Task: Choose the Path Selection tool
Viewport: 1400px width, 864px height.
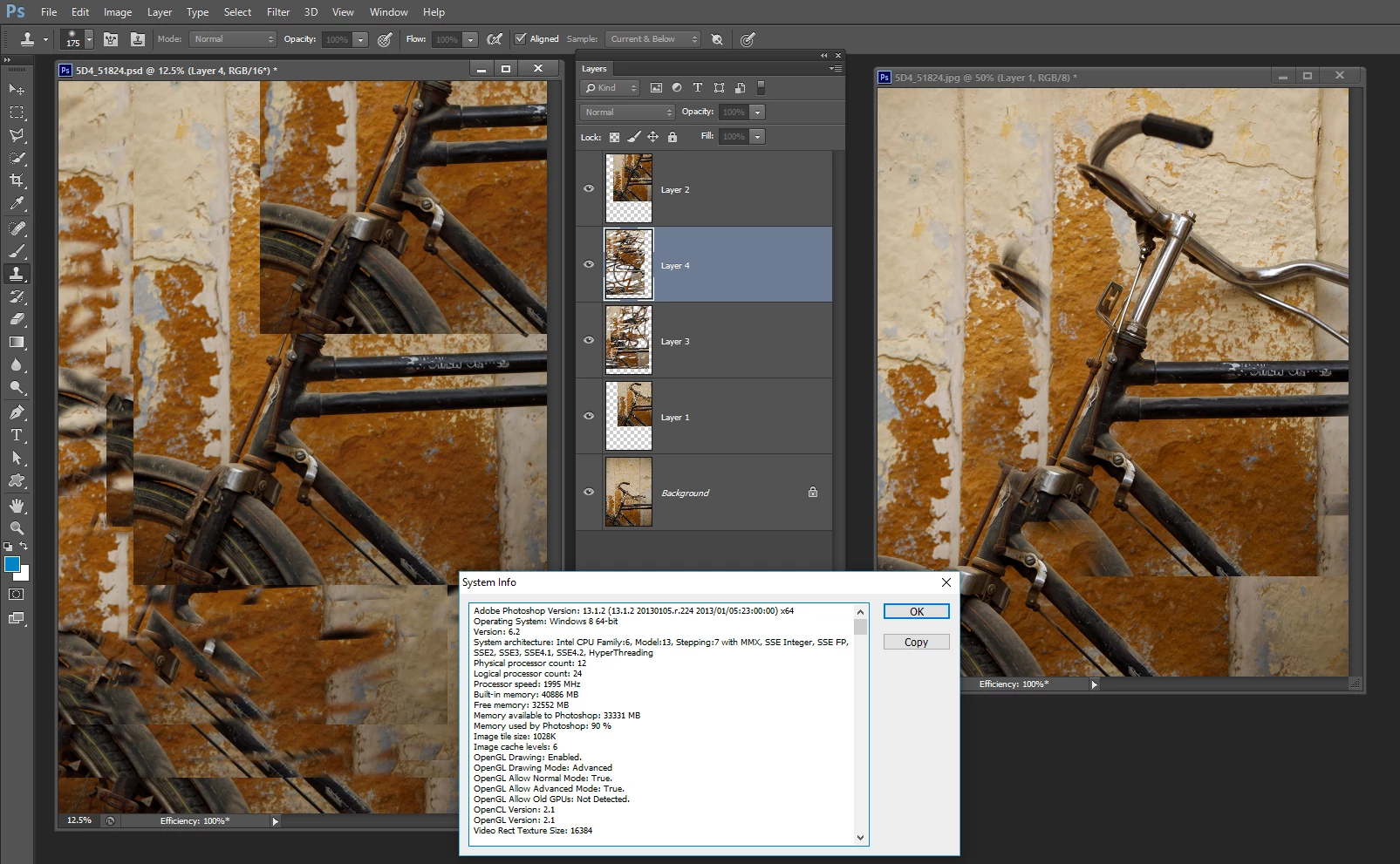Action: tap(17, 458)
